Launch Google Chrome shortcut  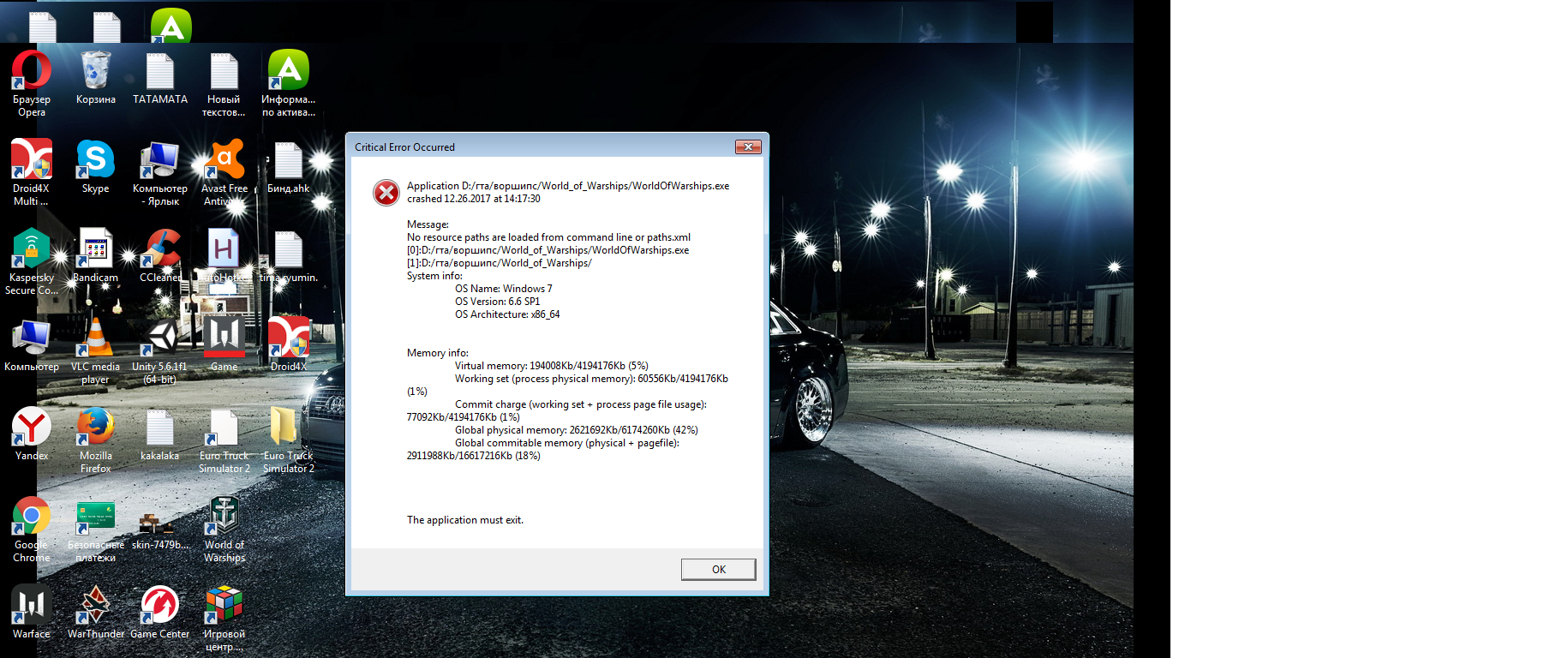pyautogui.click(x=32, y=516)
